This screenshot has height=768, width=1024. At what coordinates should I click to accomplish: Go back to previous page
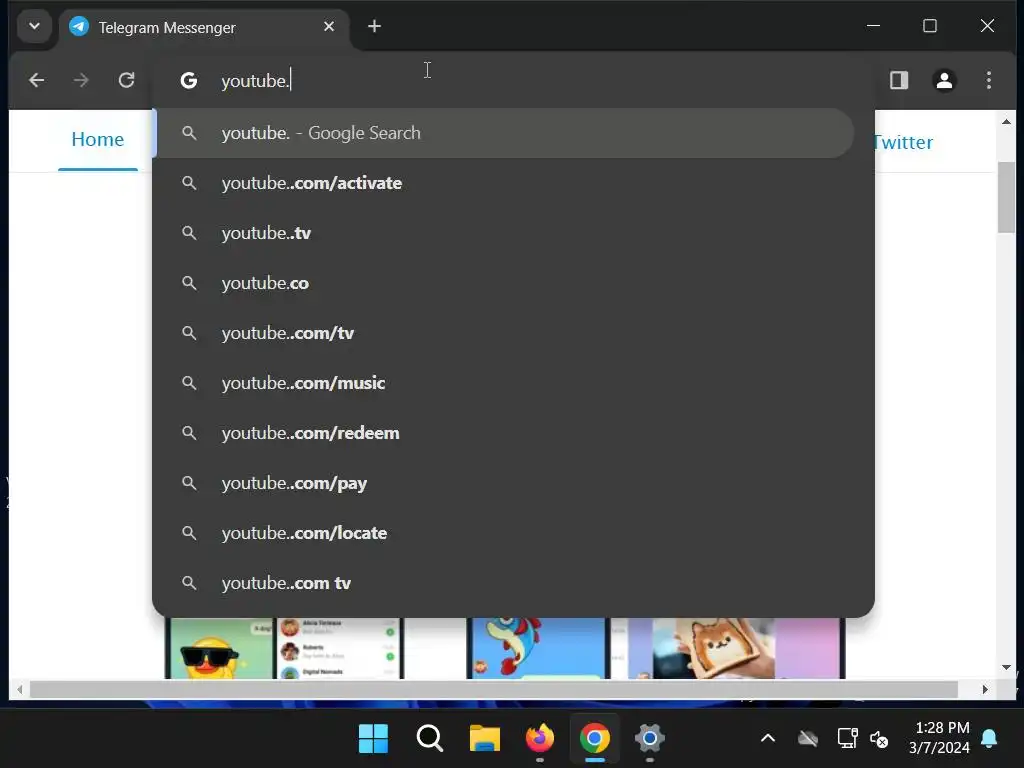tap(37, 80)
